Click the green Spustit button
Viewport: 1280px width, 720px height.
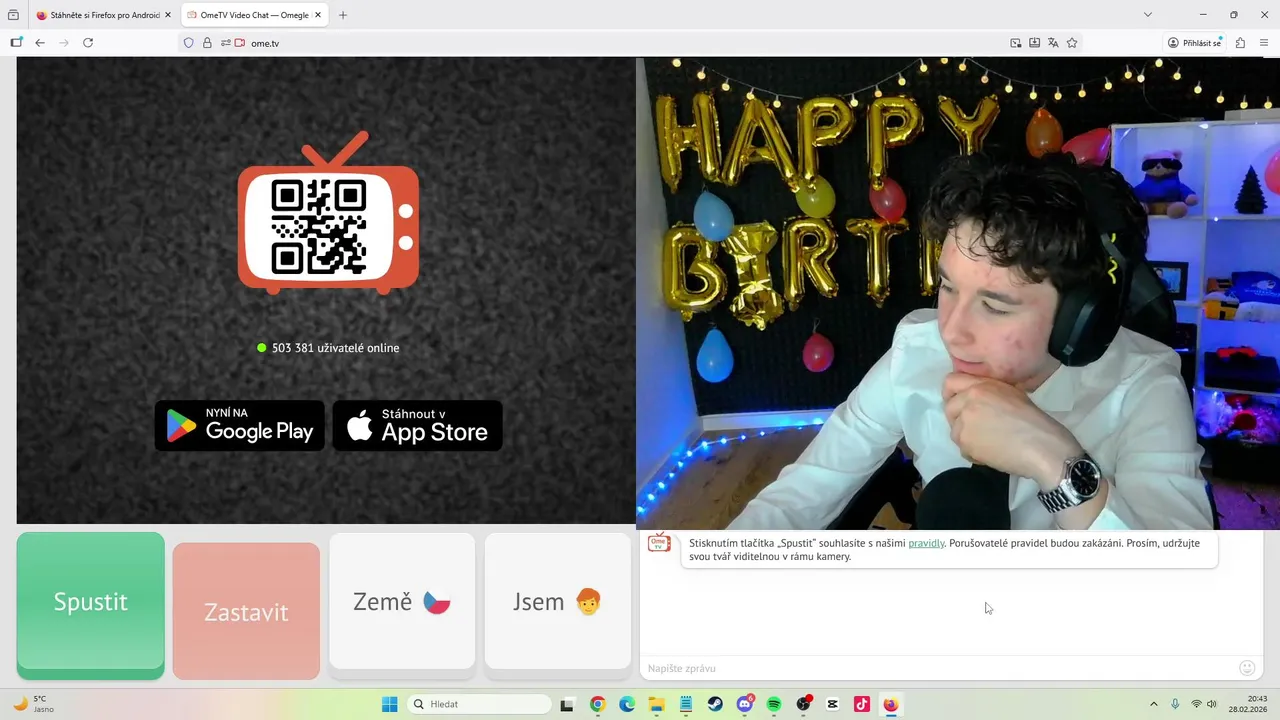[x=91, y=605]
